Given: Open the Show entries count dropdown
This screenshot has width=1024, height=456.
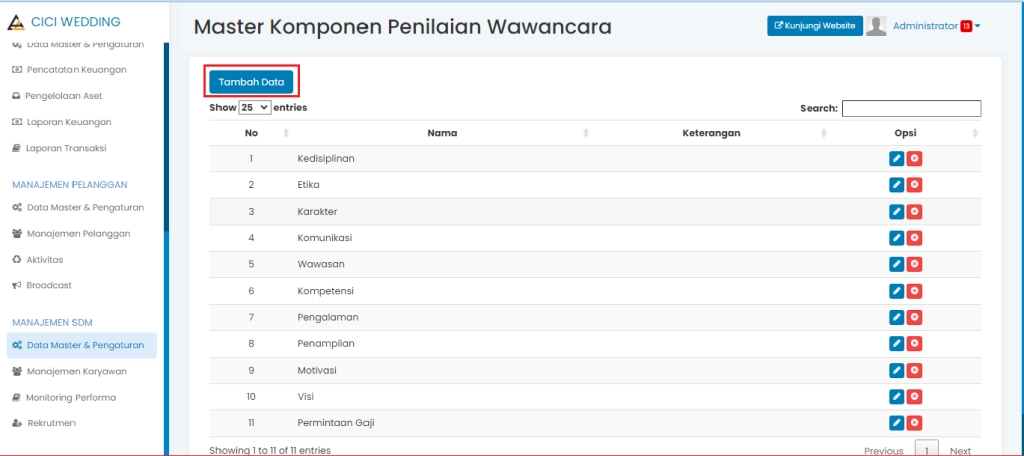Looking at the screenshot, I should point(255,107).
